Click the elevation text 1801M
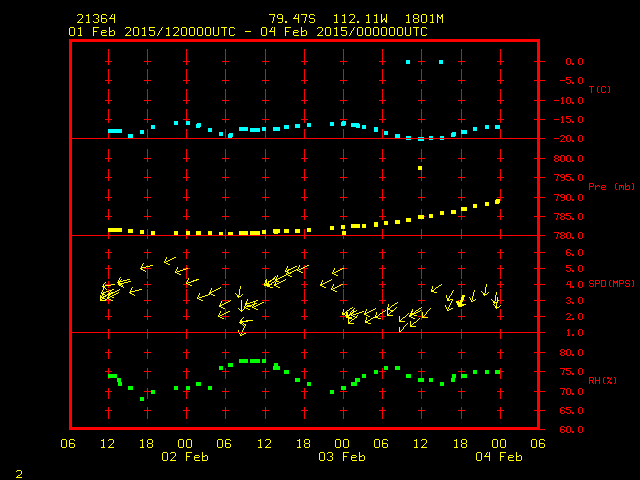Viewport: 640px width, 480px height. pyautogui.click(x=424, y=19)
